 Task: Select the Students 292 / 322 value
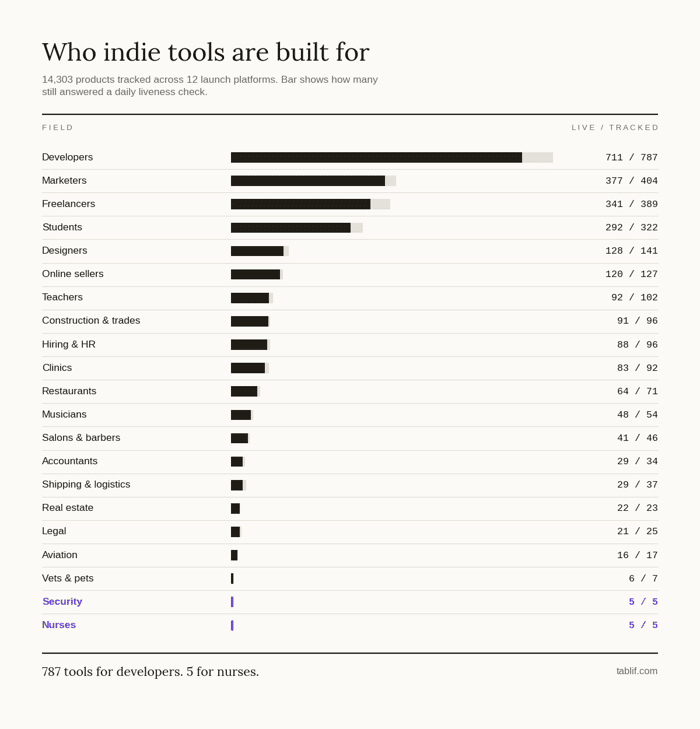coord(631,227)
